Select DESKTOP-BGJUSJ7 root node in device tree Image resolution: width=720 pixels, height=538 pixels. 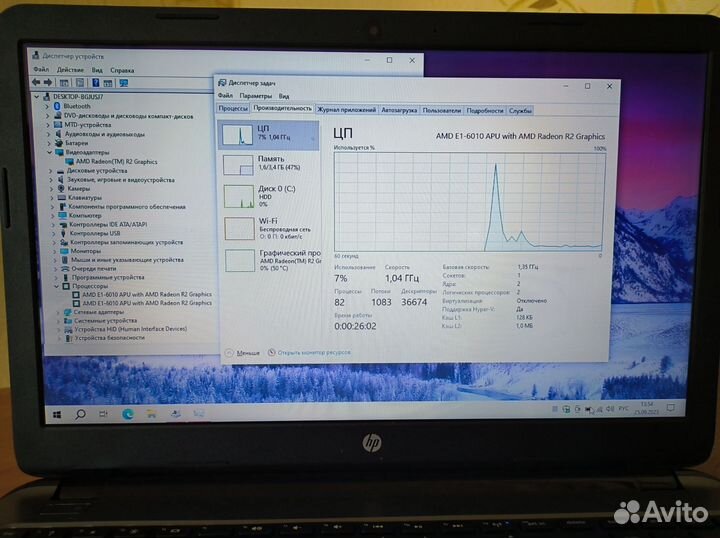tap(78, 97)
